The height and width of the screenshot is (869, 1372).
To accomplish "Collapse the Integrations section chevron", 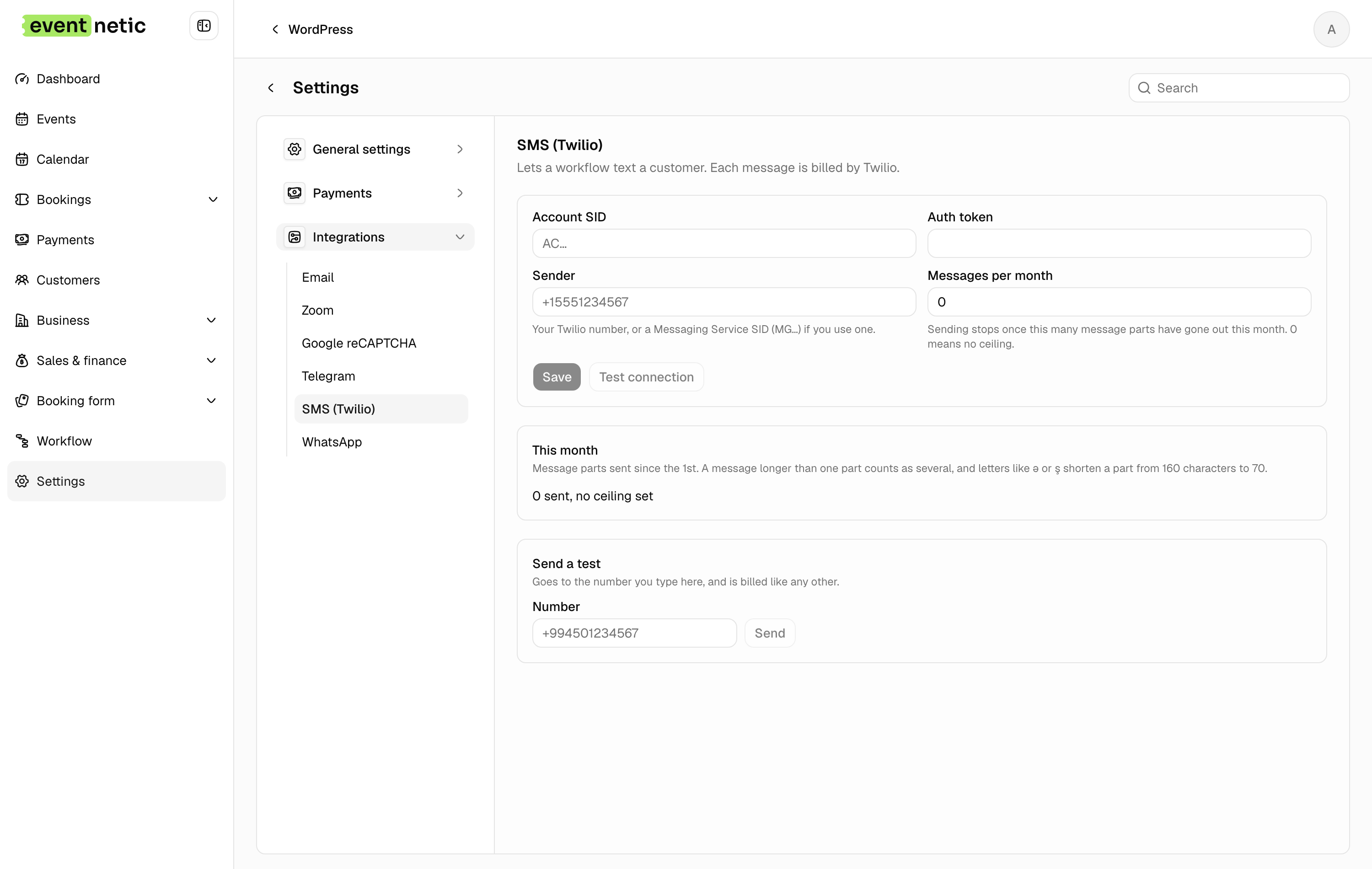I will pos(460,237).
